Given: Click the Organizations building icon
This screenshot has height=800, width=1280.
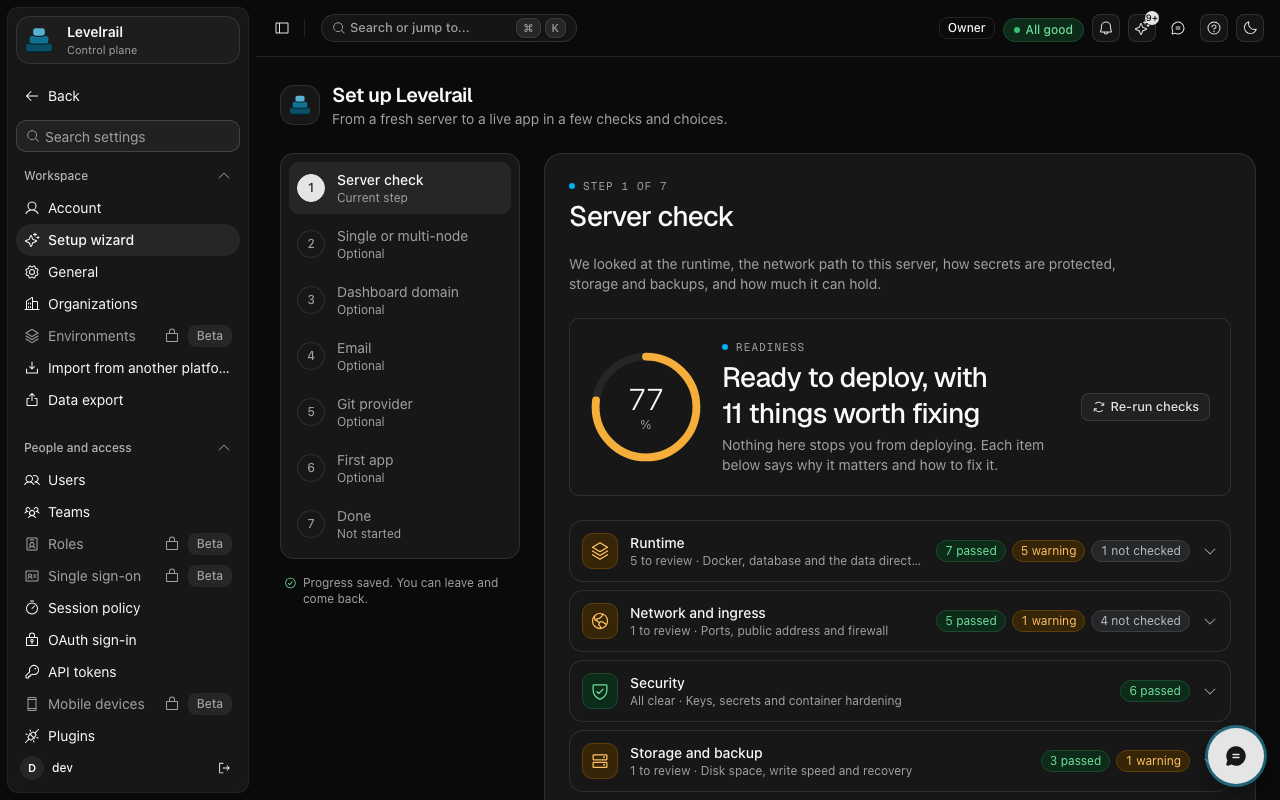Looking at the screenshot, I should click(x=32, y=304).
